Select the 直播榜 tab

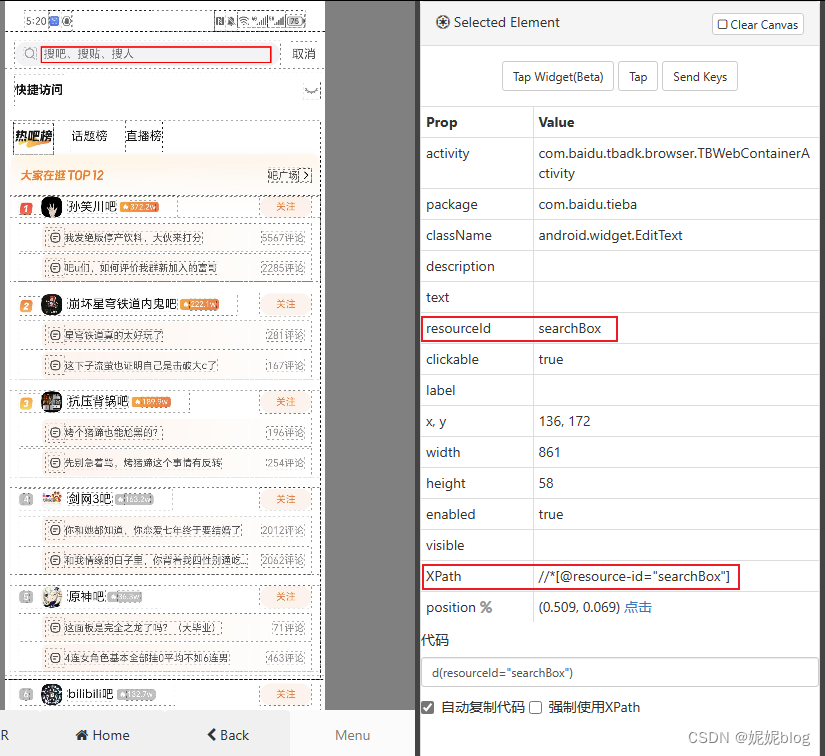coord(144,136)
